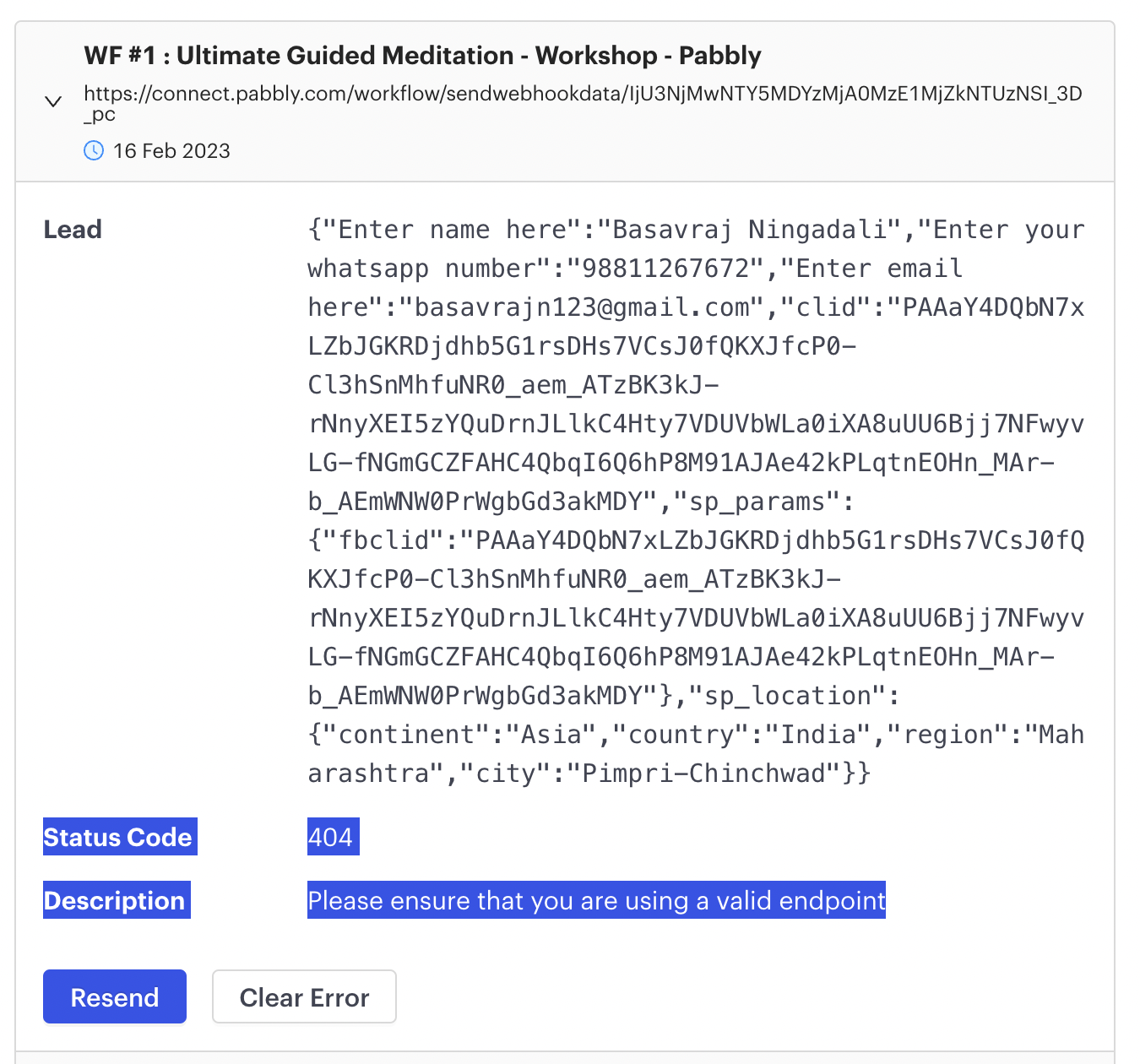Click the '_pc' URL continuation line
This screenshot has width=1140, height=1064.
point(100,115)
